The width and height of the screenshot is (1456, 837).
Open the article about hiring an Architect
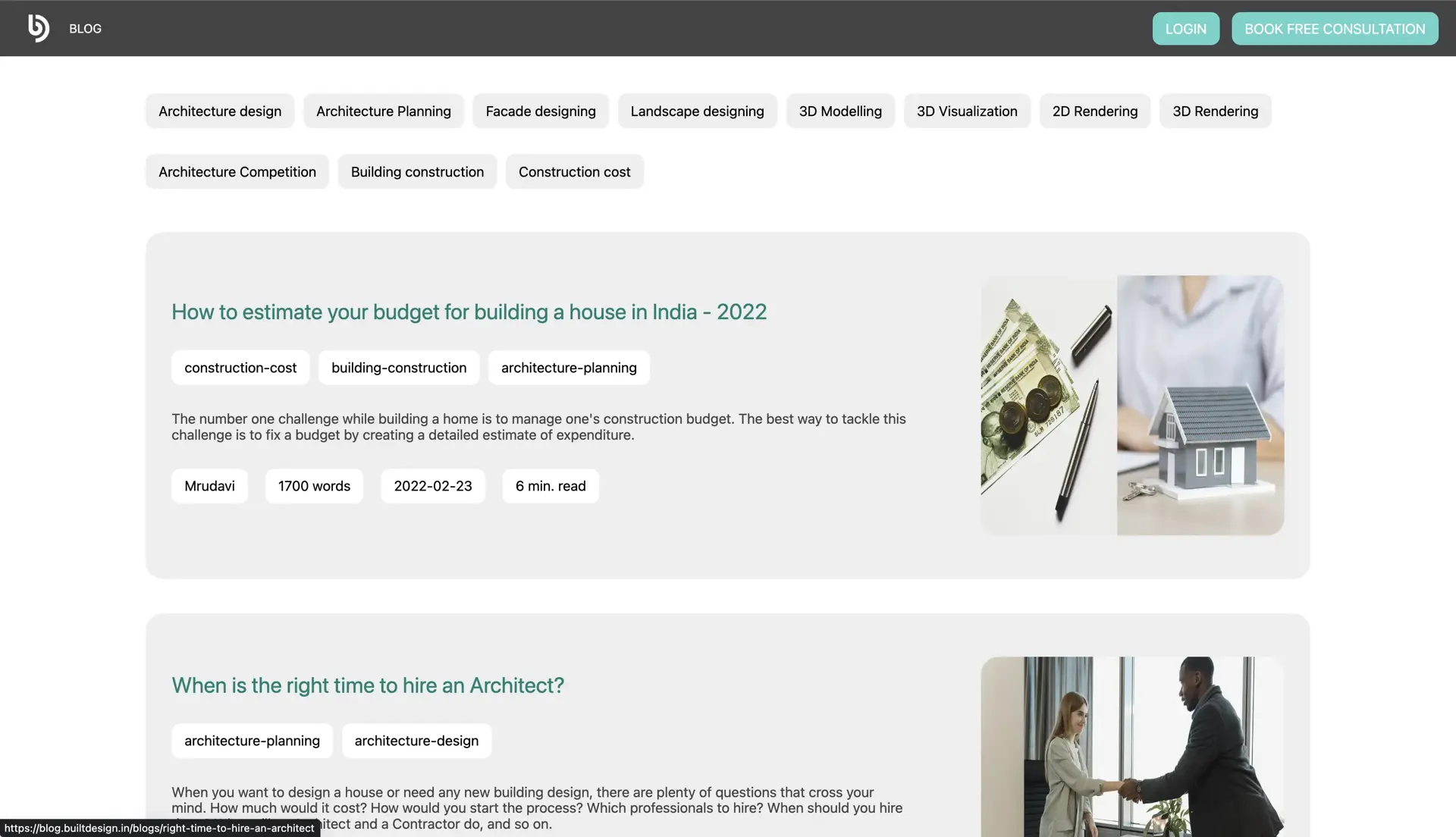click(367, 685)
